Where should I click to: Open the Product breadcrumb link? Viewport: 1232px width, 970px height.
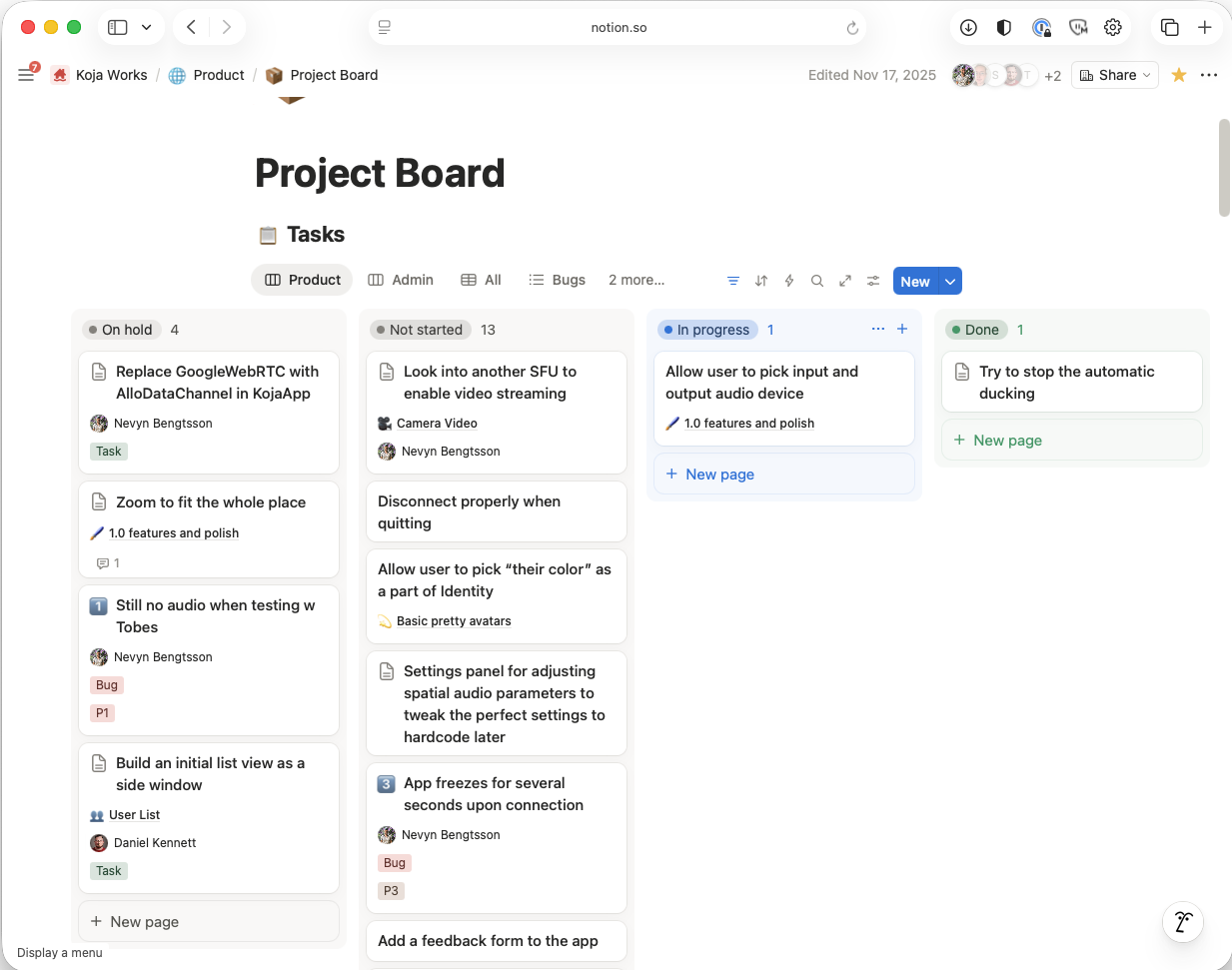[x=218, y=74]
